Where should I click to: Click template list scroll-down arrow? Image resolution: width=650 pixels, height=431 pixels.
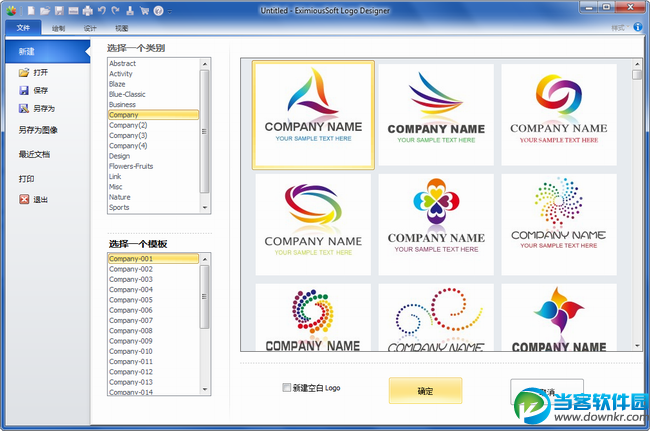(205, 389)
